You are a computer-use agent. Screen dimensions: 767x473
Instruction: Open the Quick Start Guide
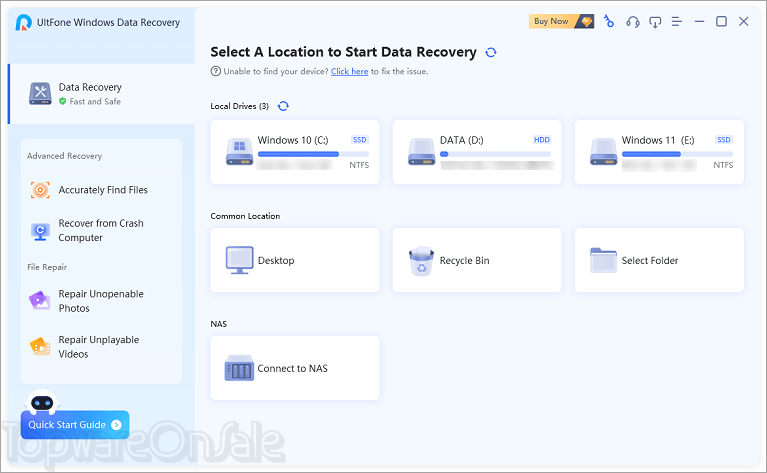[75, 425]
